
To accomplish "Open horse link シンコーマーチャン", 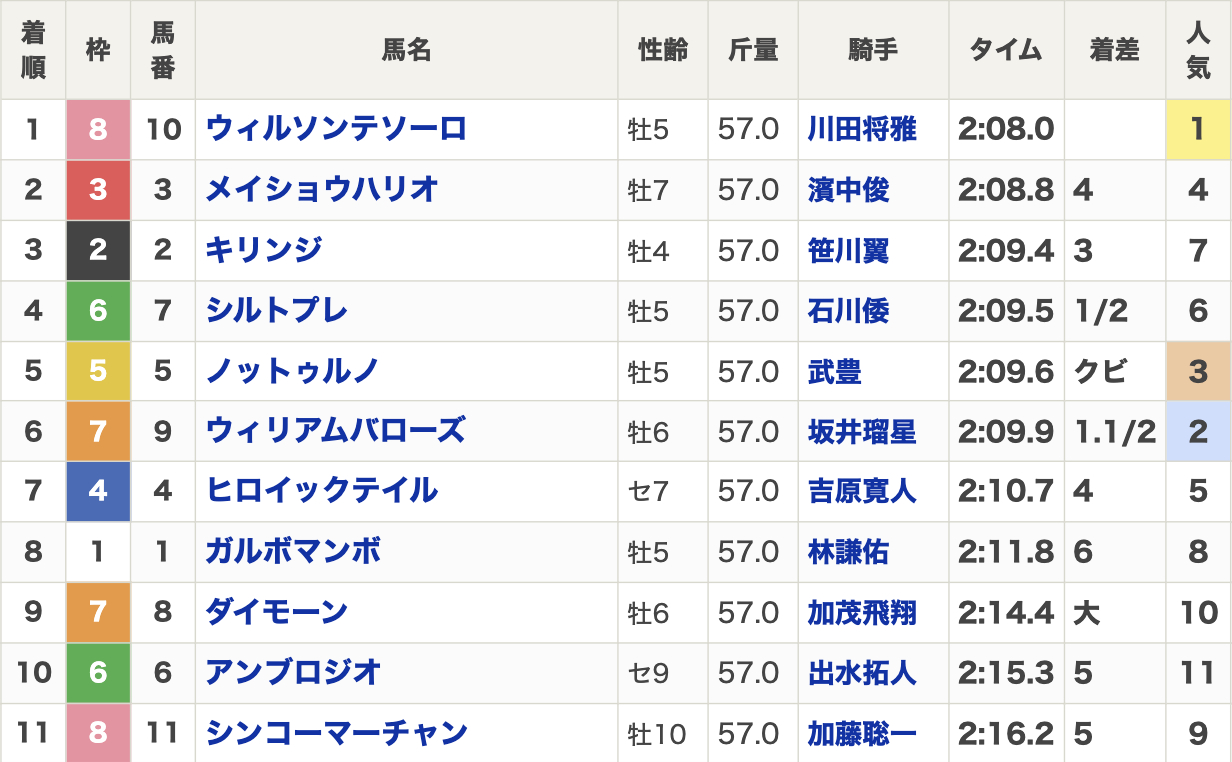I will pyautogui.click(x=337, y=733).
